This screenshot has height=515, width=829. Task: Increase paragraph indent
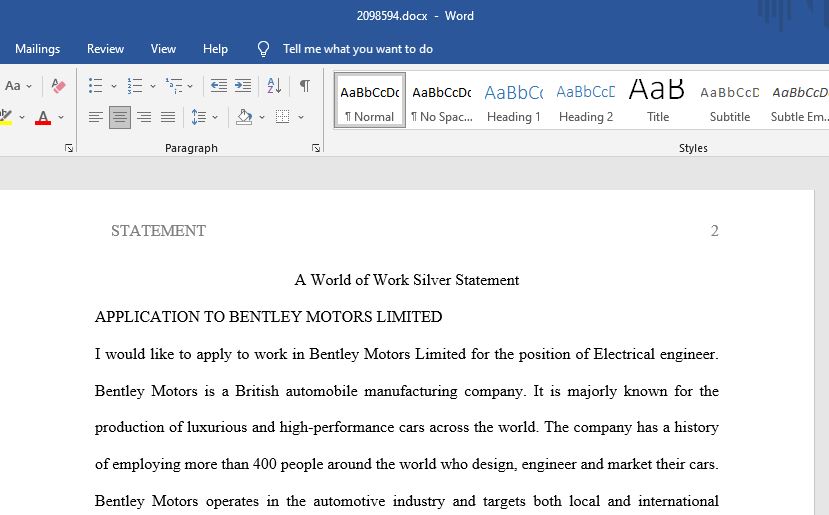tap(243, 86)
